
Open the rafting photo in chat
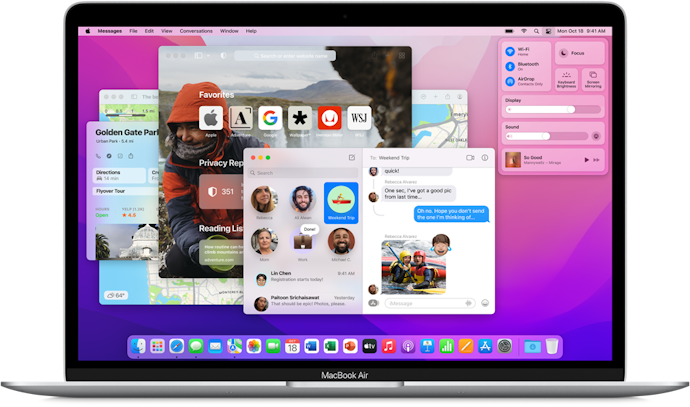(x=413, y=267)
